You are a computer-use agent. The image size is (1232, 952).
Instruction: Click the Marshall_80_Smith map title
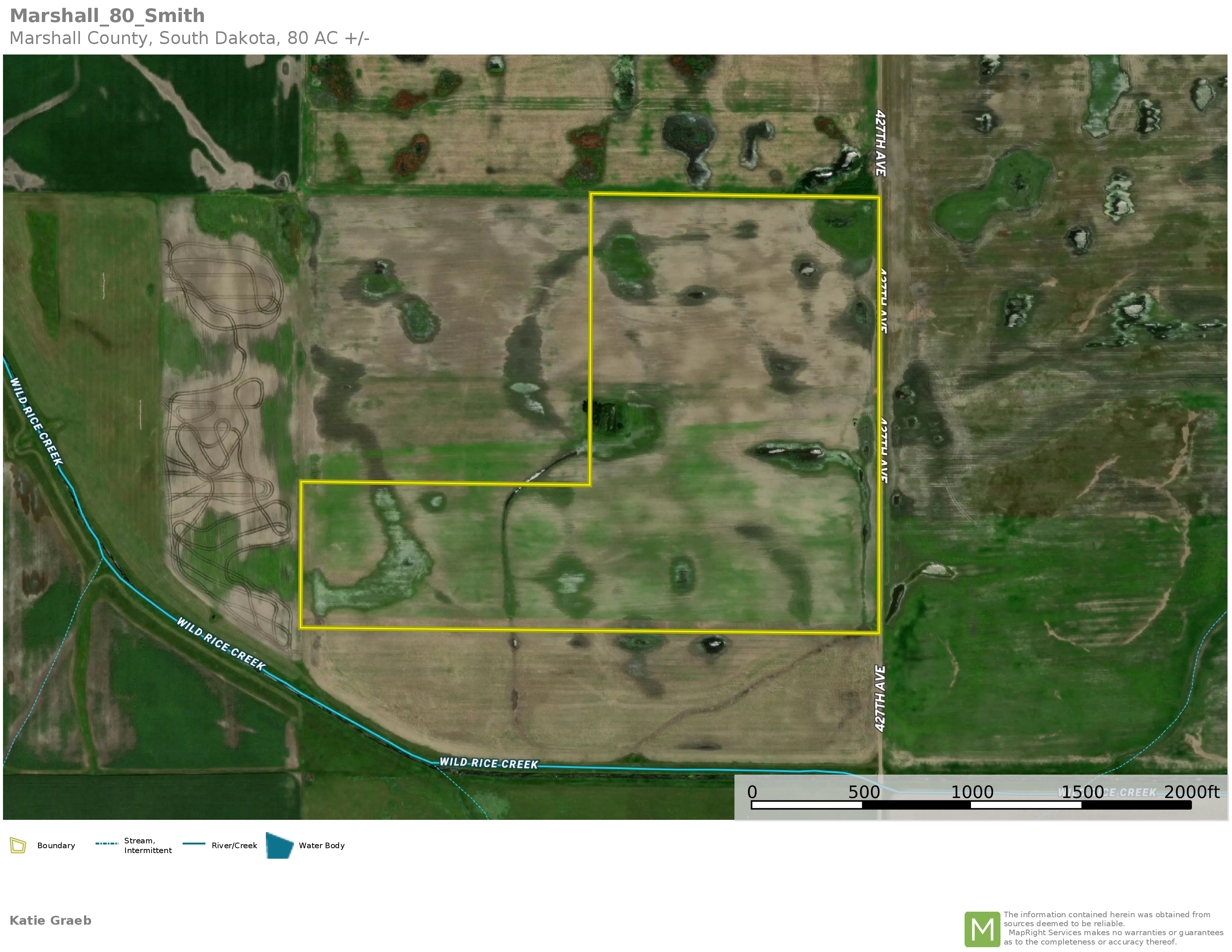107,16
